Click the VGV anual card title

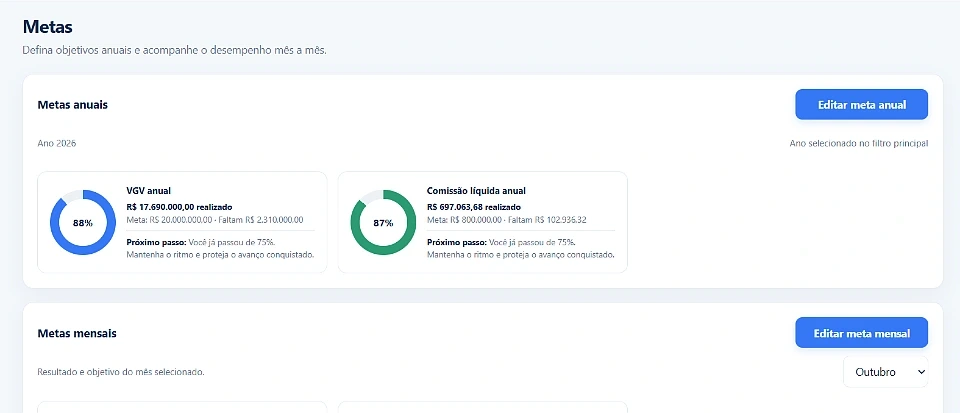tap(149, 191)
